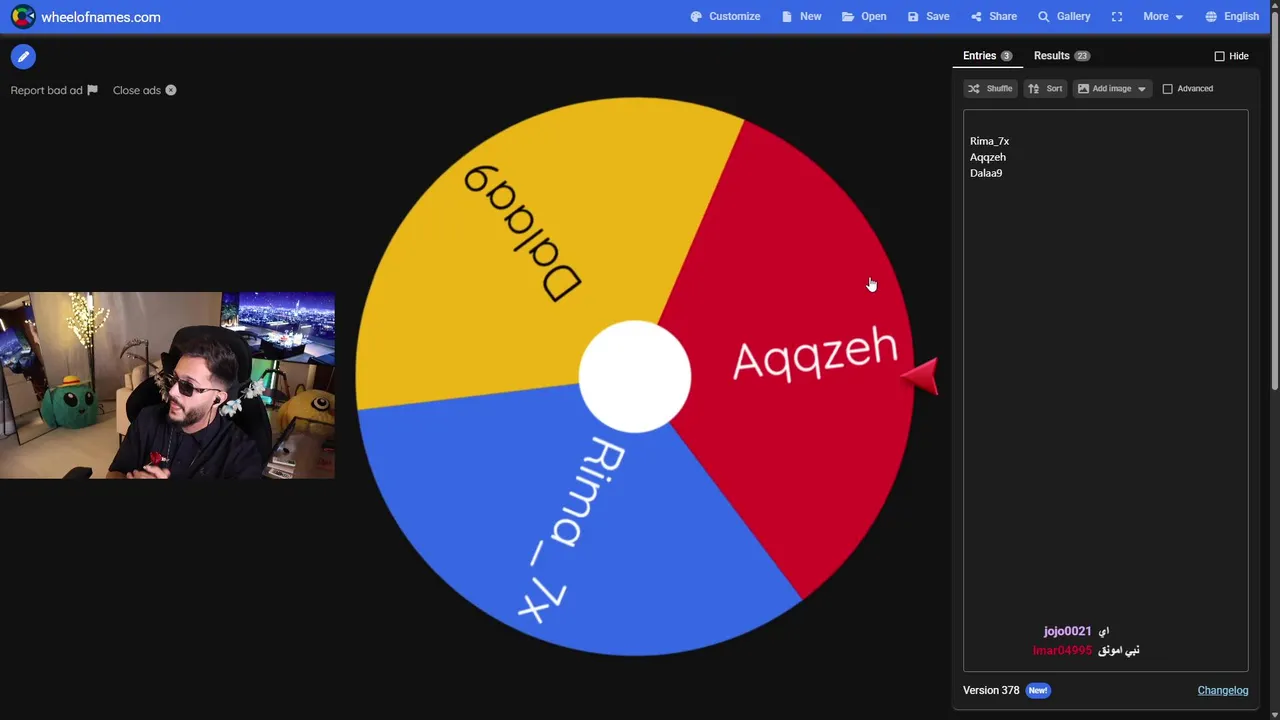Viewport: 1280px width, 720px height.
Task: Close ads button
Action: [145, 90]
